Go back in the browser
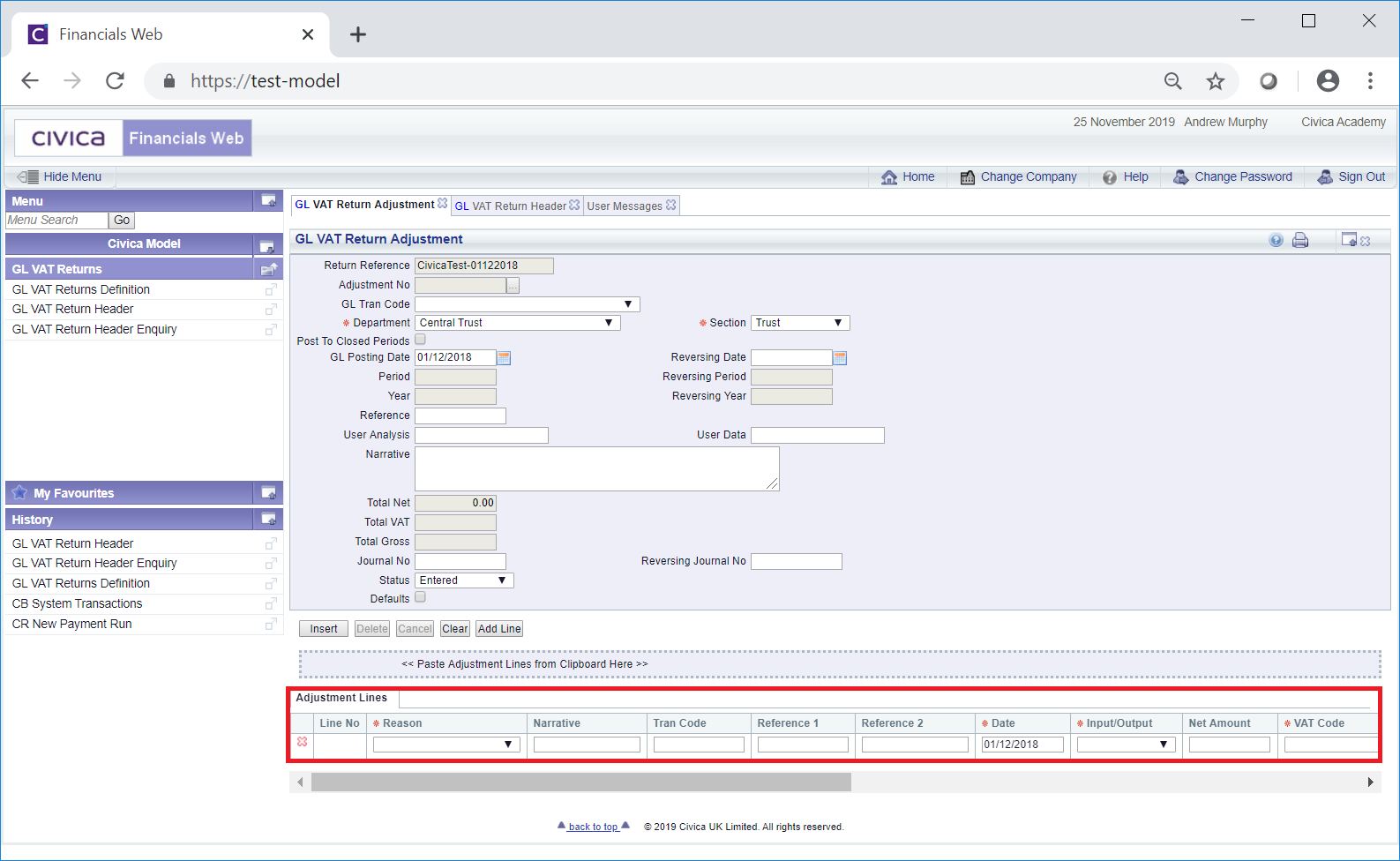 (x=30, y=81)
